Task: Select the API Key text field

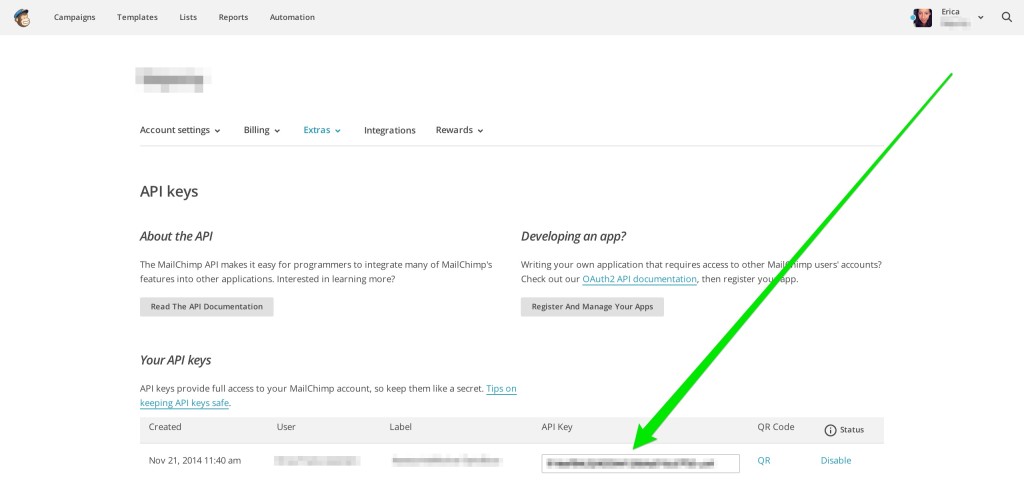Action: (x=641, y=463)
